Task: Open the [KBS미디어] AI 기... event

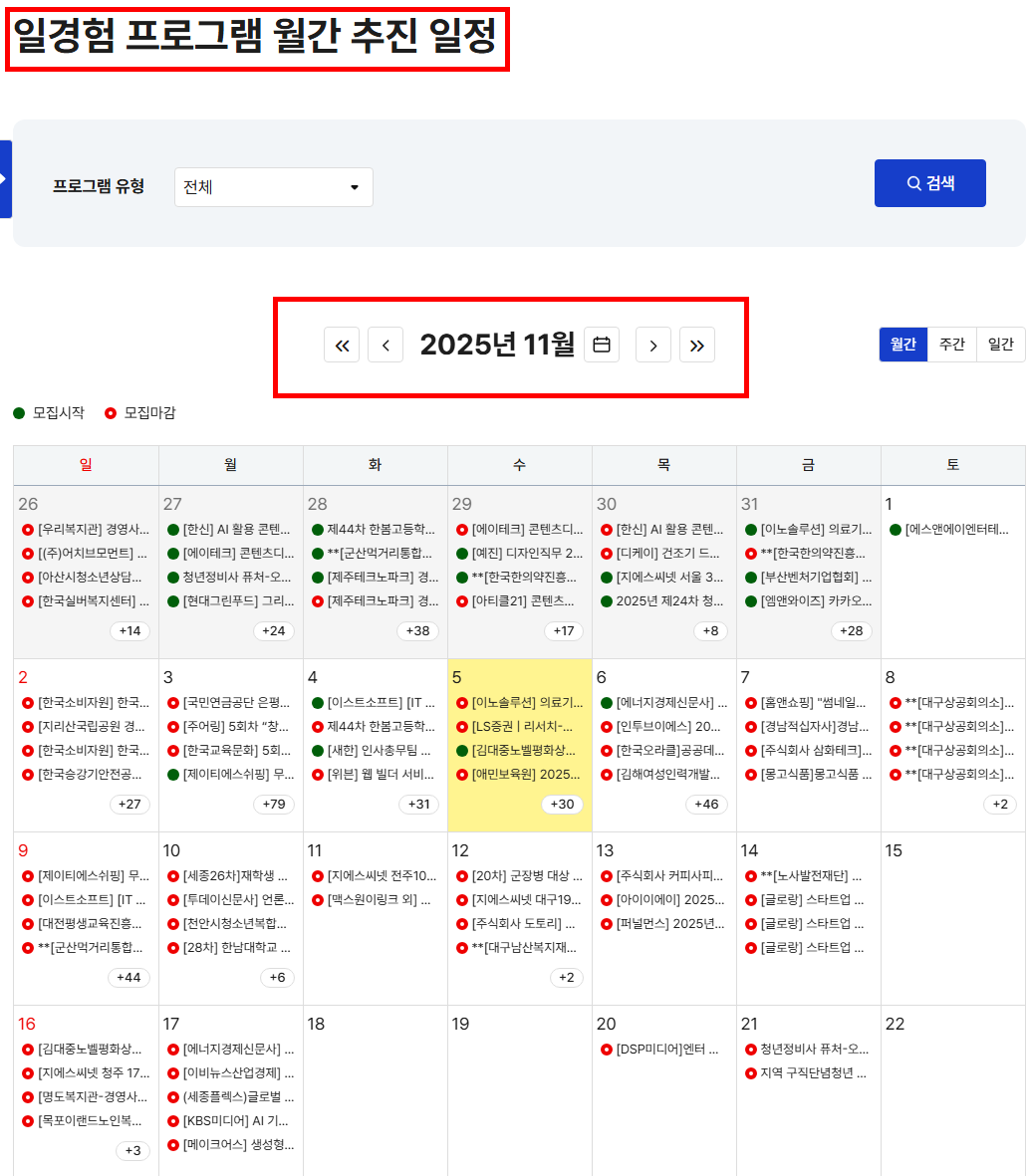Action: [229, 1121]
